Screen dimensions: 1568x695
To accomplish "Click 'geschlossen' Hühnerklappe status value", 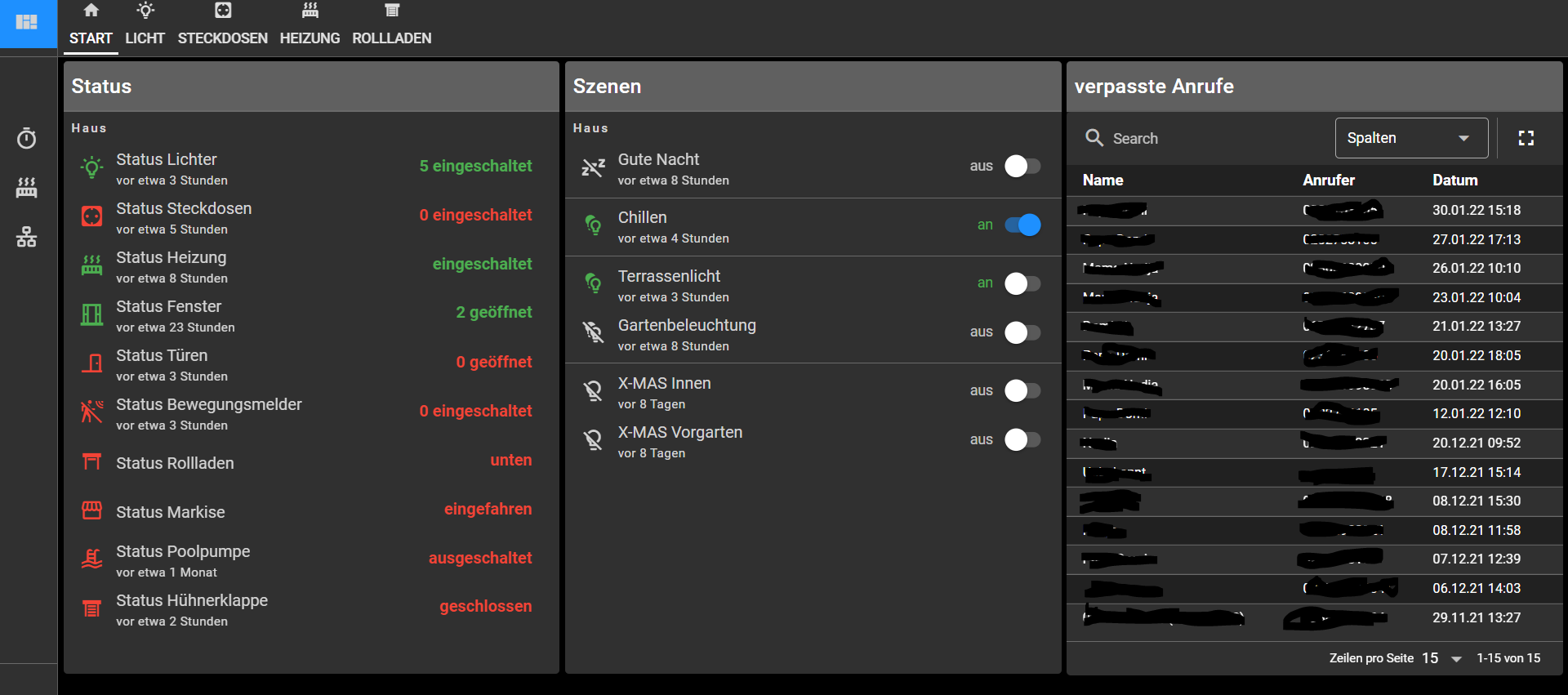I will 486,606.
